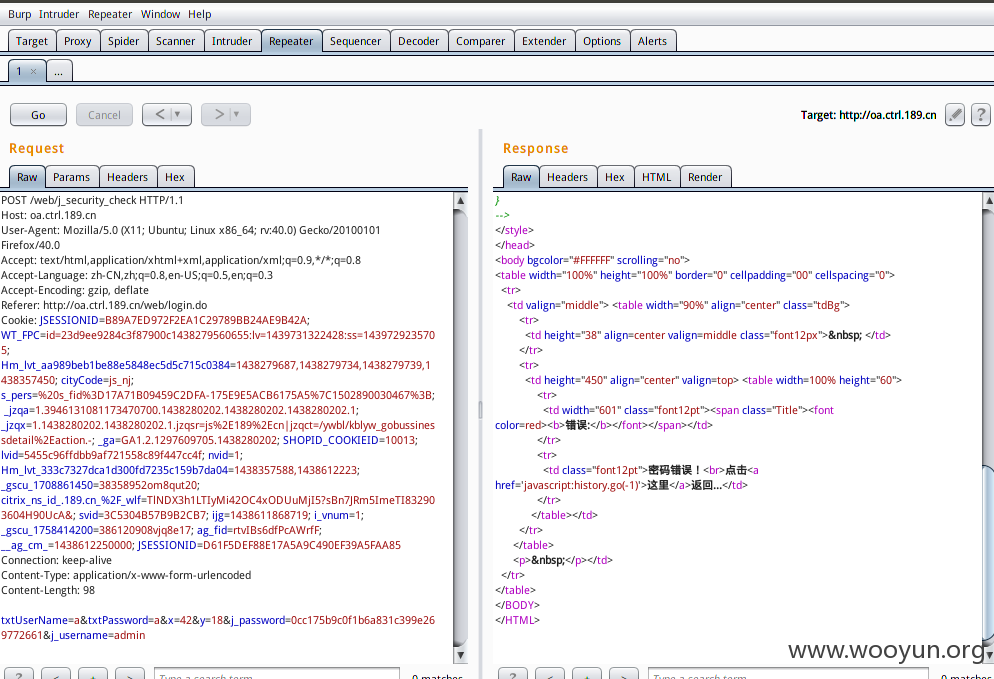
Task: Switch to the Target tab
Action: tap(32, 41)
